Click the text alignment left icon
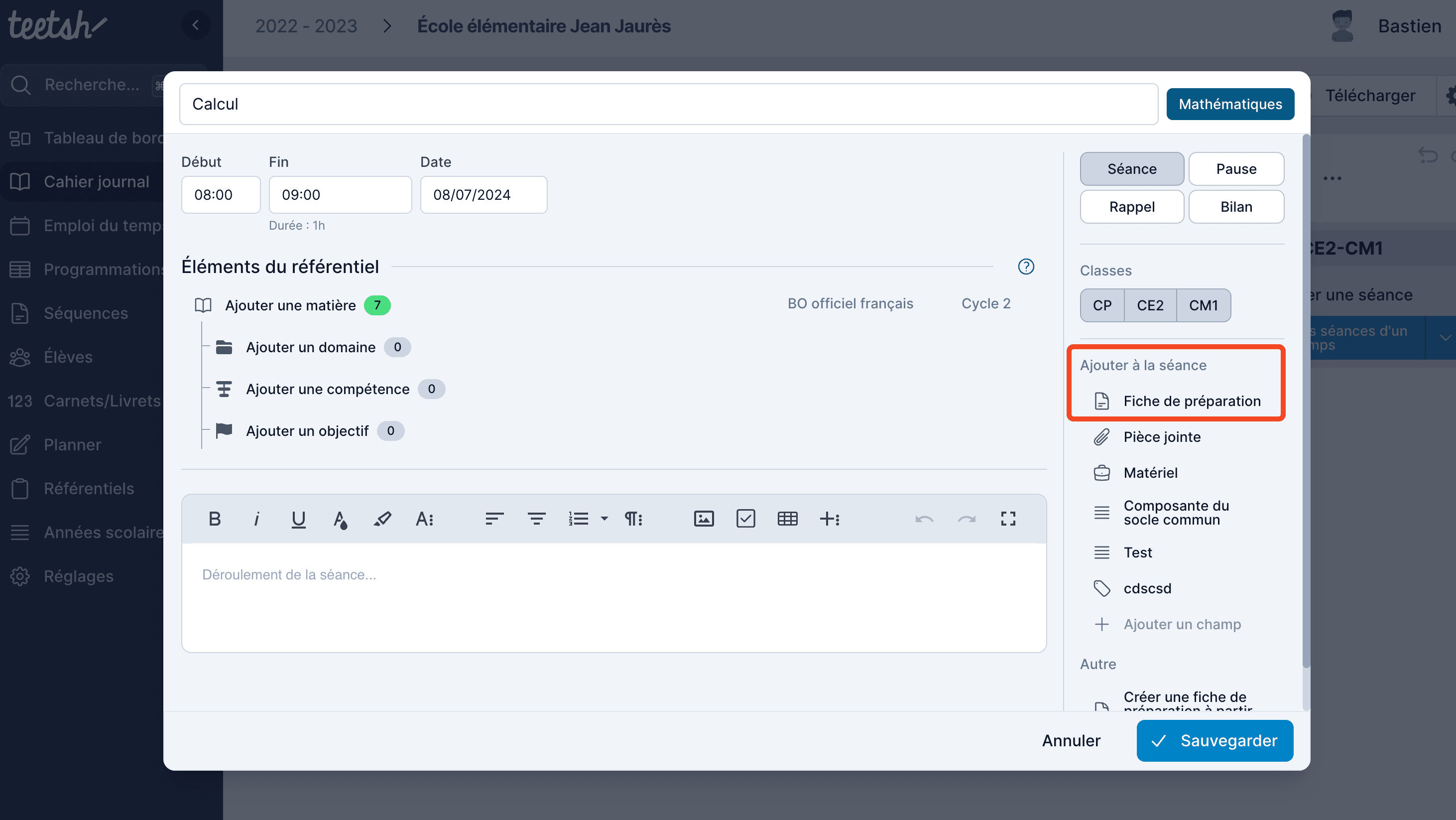 tap(493, 519)
